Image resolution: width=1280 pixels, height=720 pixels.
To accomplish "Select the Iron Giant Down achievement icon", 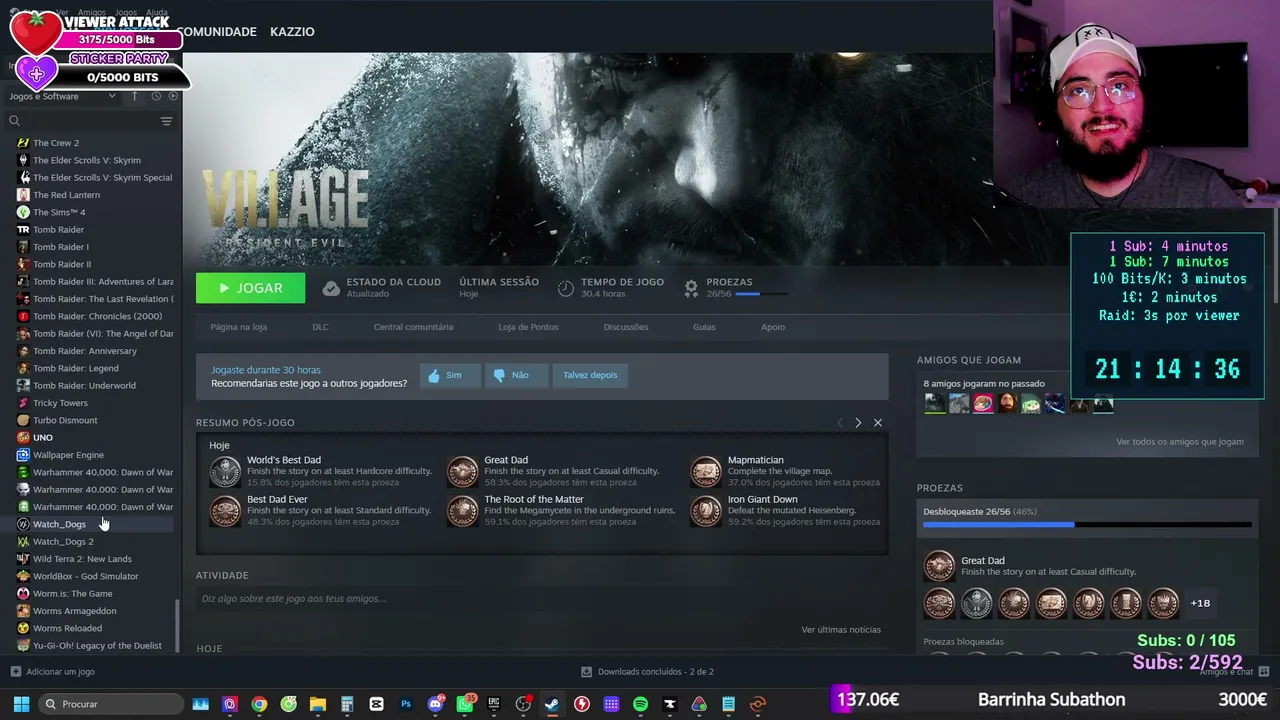I will click(705, 511).
